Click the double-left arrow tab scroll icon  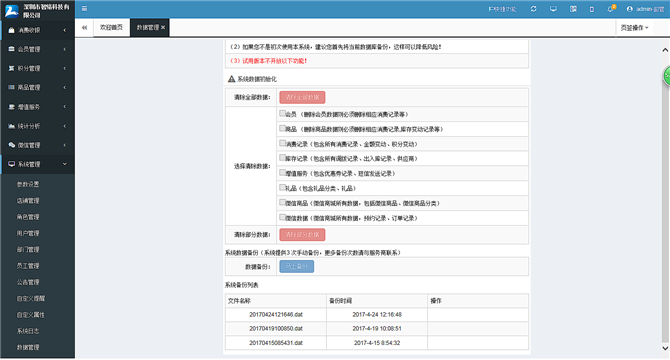[85, 27]
